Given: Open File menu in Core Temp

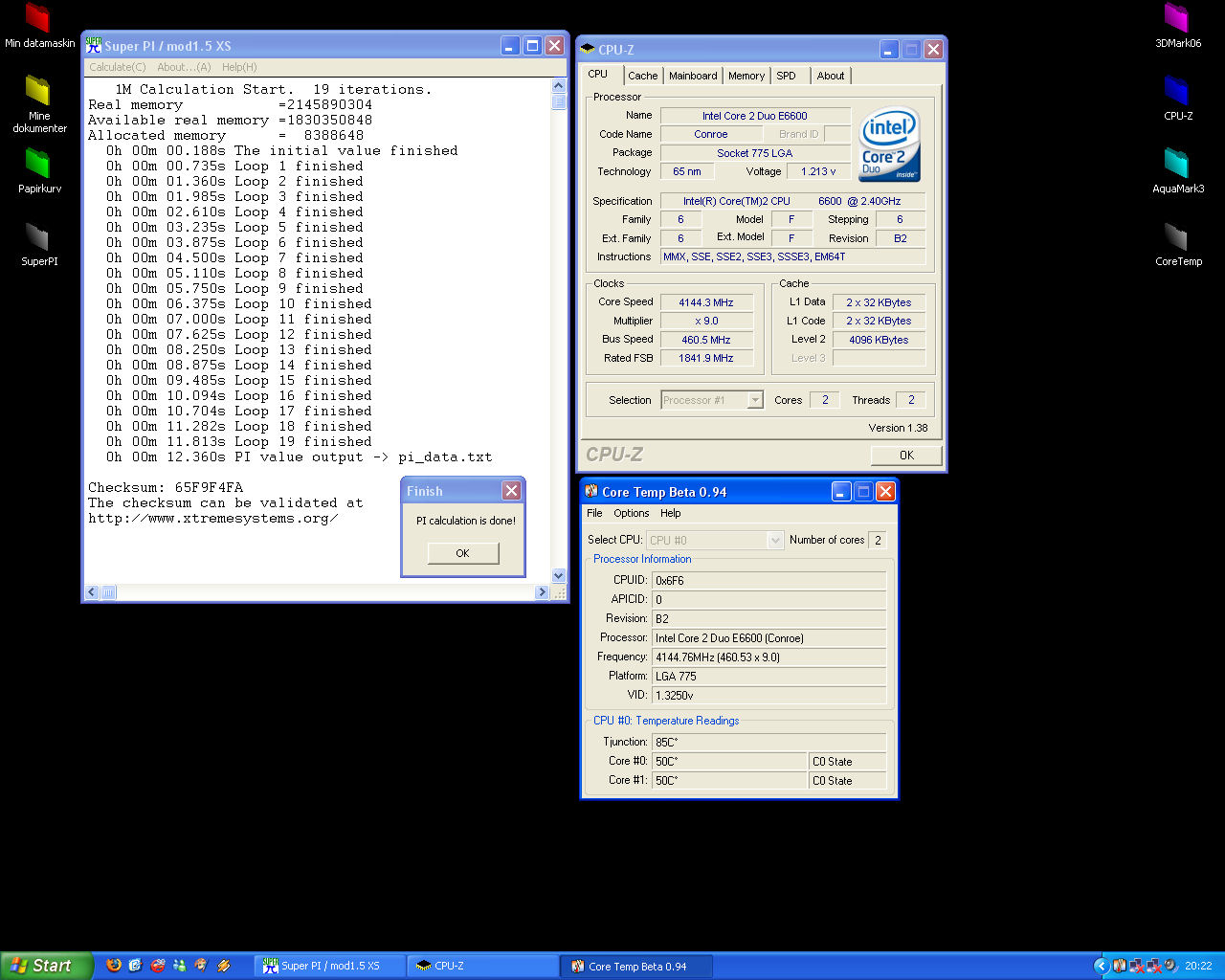Looking at the screenshot, I should click(x=594, y=513).
